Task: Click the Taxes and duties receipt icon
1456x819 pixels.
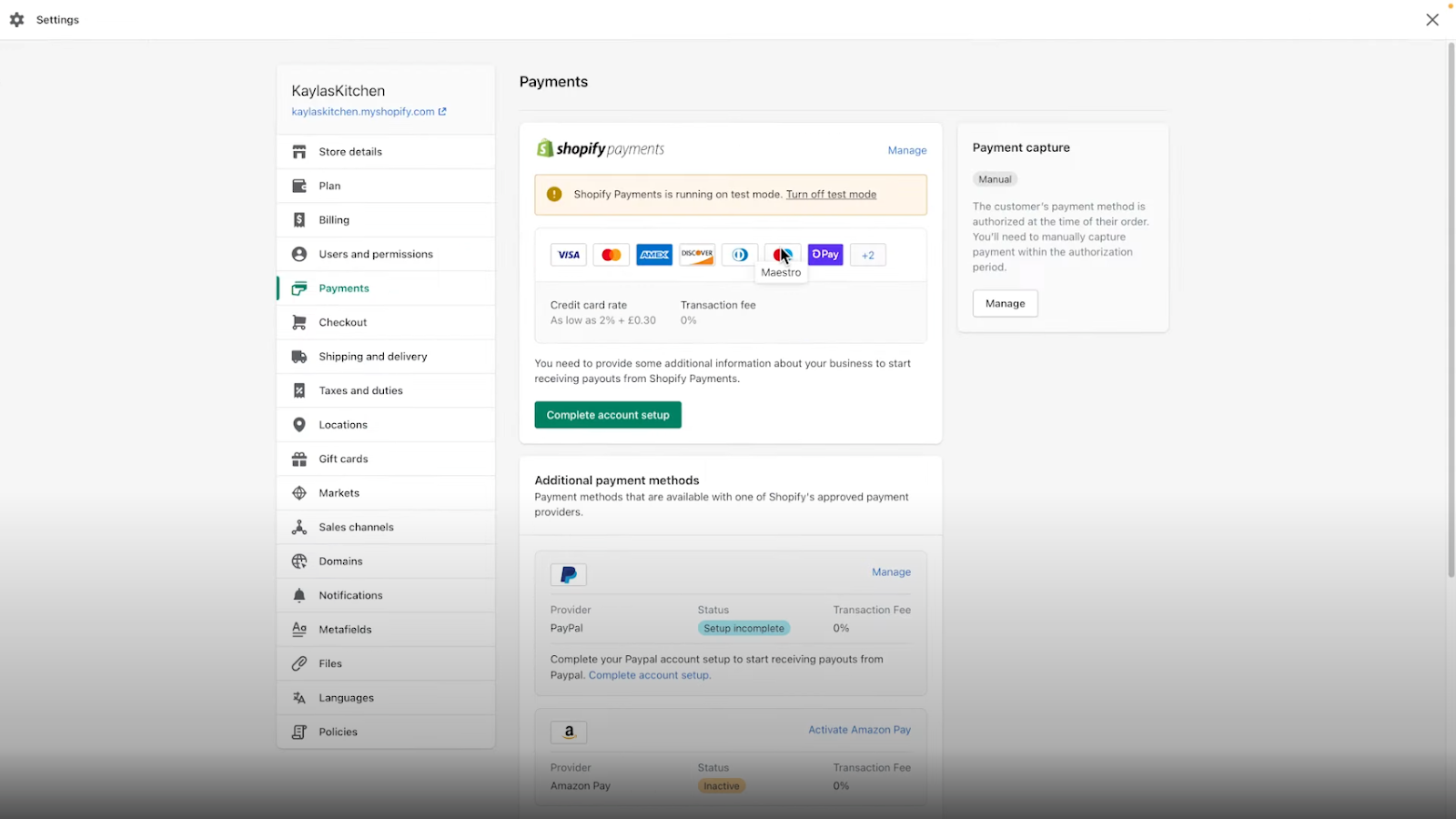Action: tap(299, 390)
